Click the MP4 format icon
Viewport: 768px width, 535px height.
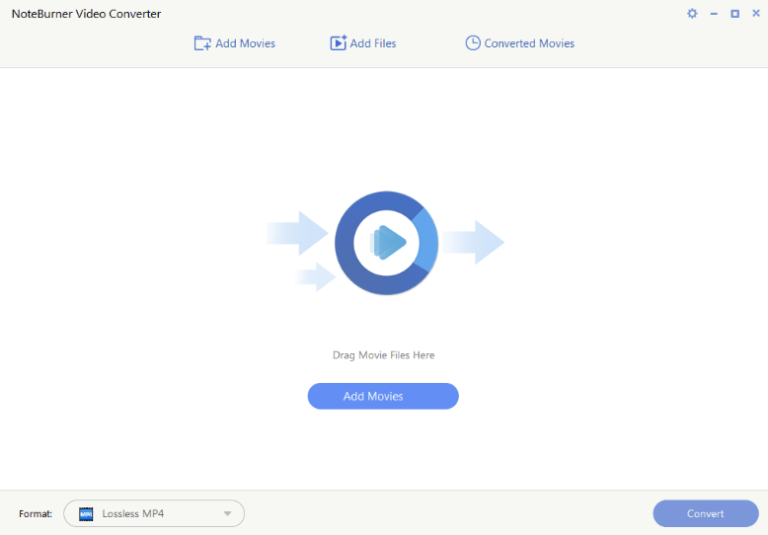pos(86,513)
